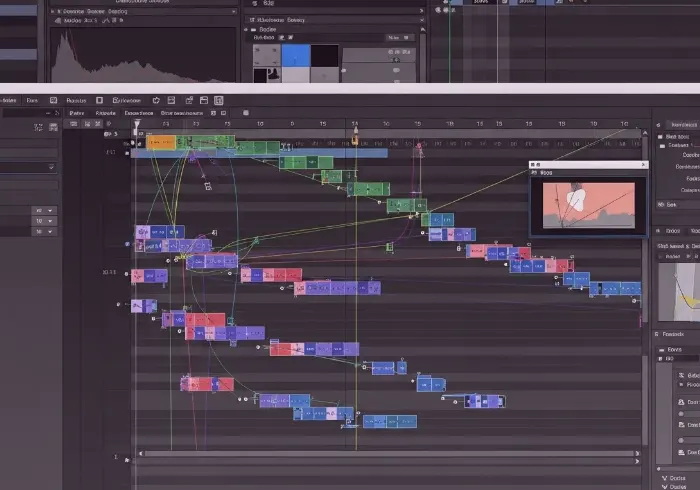Click the square icon right of "Russus"
The height and width of the screenshot is (490, 700).
[100, 100]
